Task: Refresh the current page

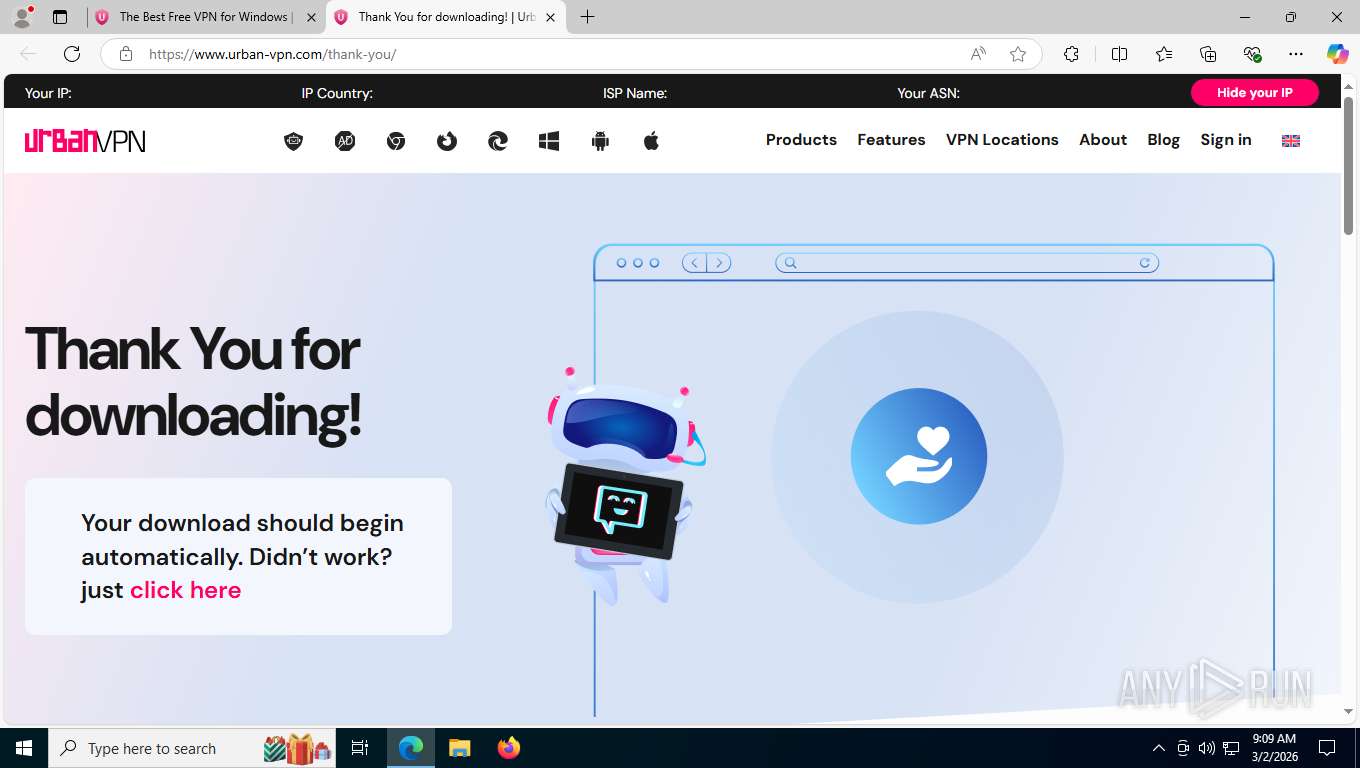Action: click(72, 54)
